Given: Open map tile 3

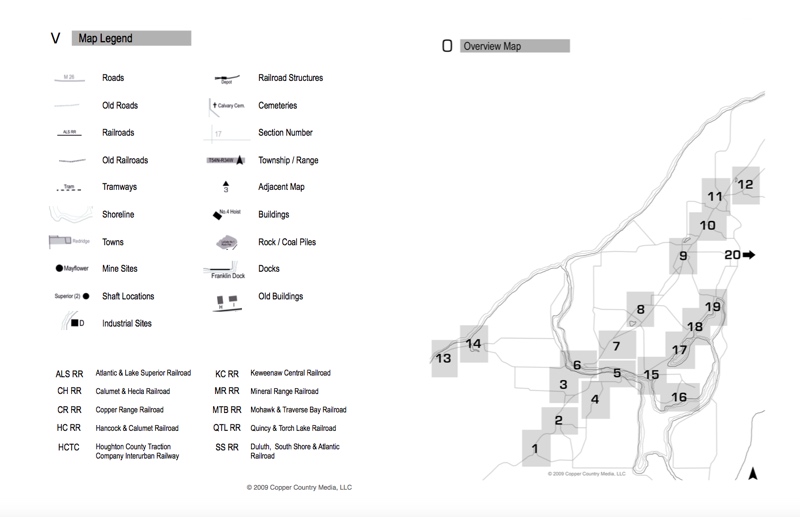Looking at the screenshot, I should pos(564,384).
